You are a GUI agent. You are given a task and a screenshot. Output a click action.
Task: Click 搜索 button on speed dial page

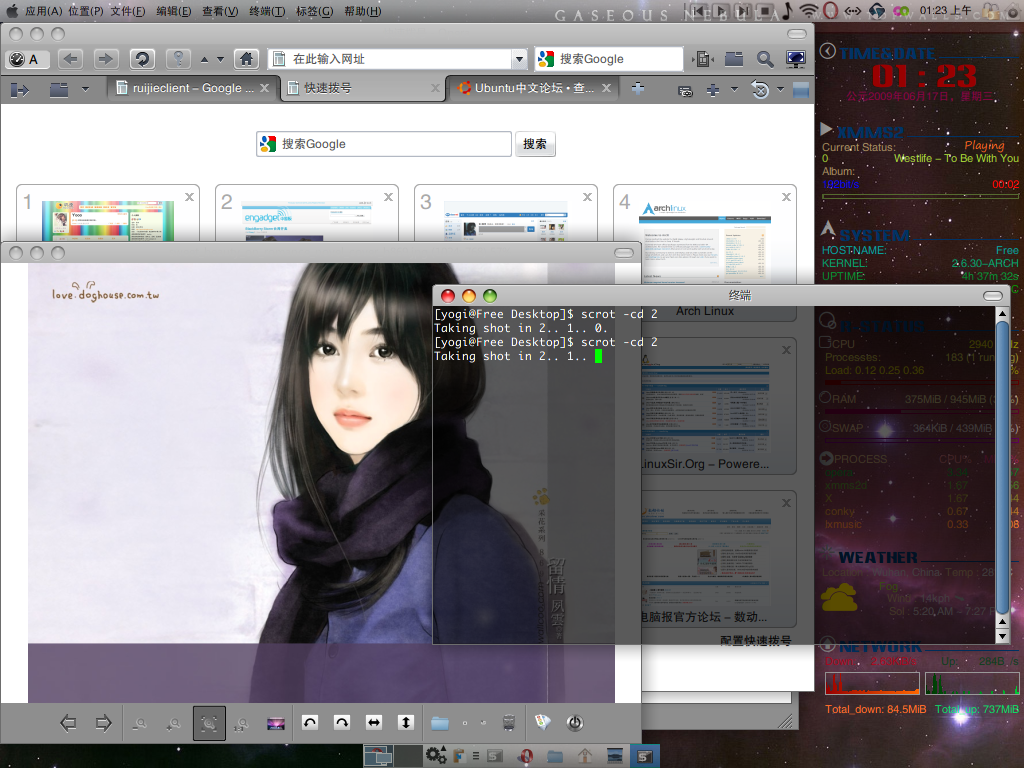[x=535, y=144]
